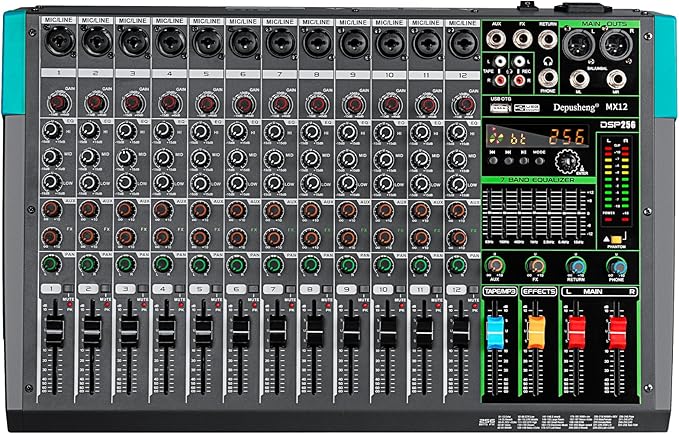Click the 1kHz equalizer band slider
This screenshot has height=434, width=679.
coord(536,214)
